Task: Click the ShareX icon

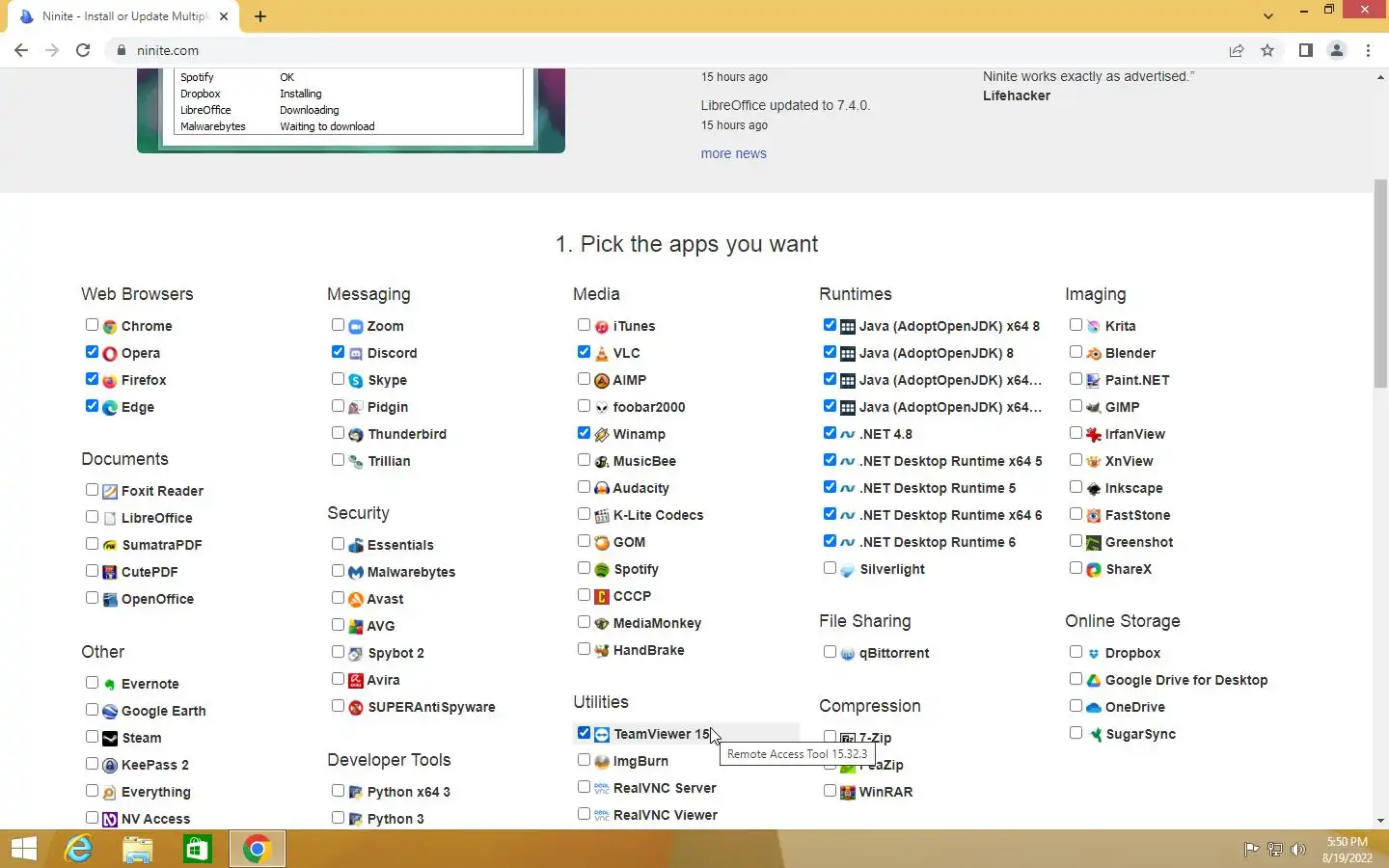Action: coord(1094,570)
